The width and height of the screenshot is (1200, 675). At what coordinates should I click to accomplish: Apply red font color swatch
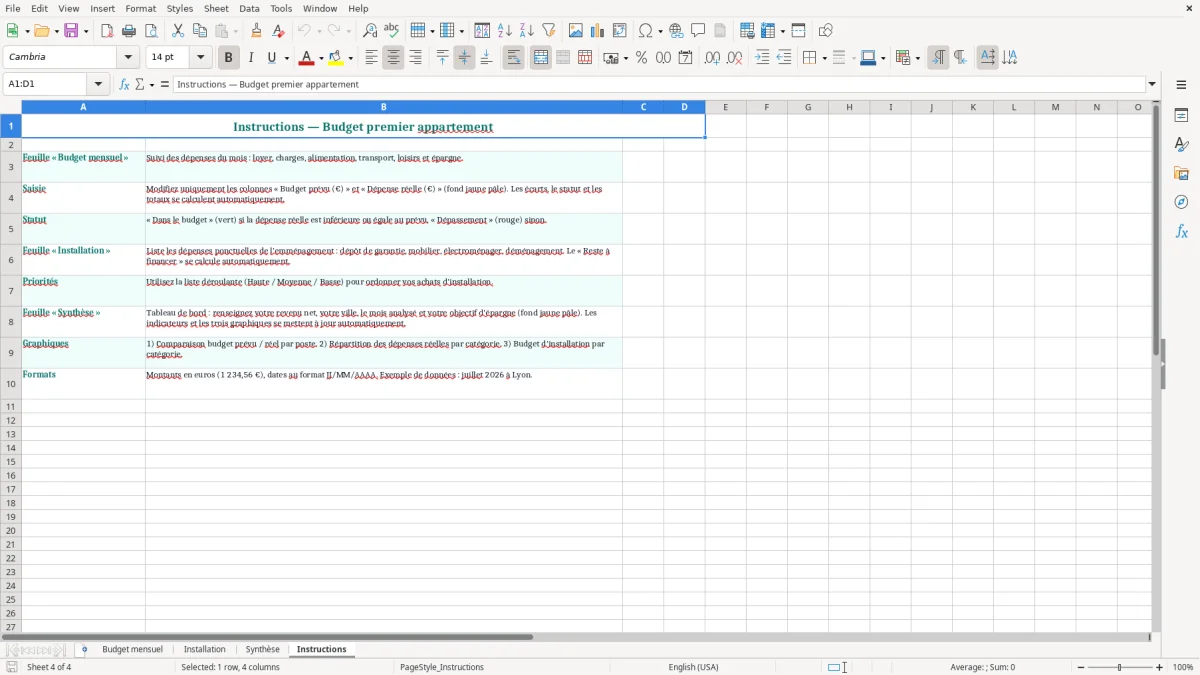pos(307,58)
